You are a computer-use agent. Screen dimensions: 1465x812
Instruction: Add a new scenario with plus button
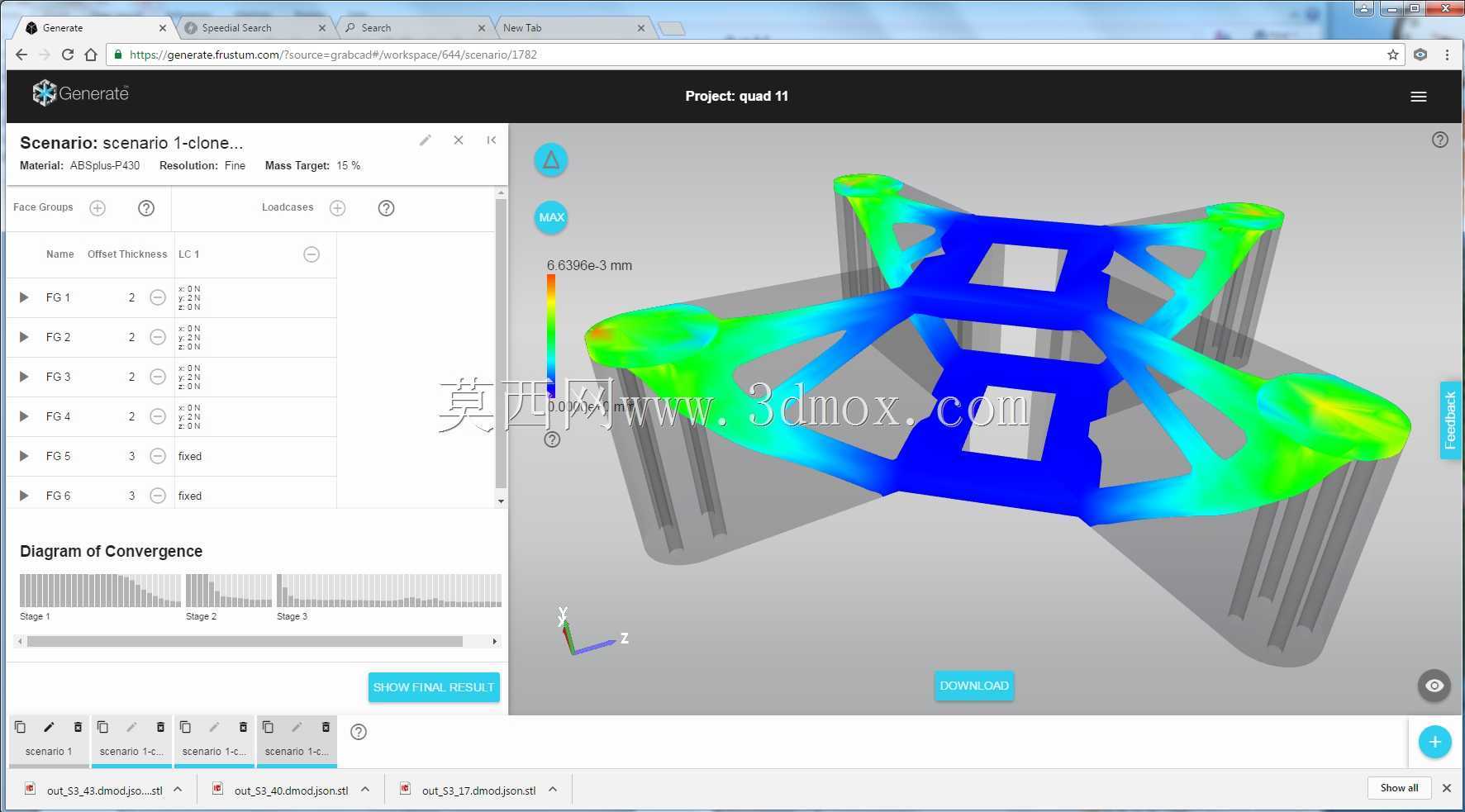tap(1435, 742)
